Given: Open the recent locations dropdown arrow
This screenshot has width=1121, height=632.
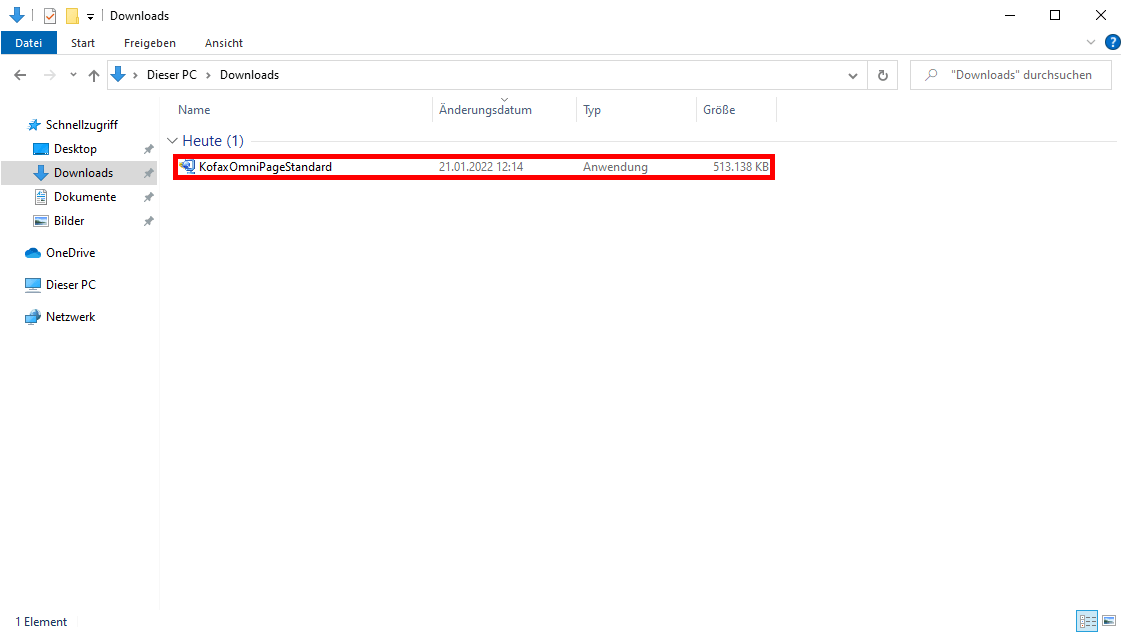Looking at the screenshot, I should 73,75.
